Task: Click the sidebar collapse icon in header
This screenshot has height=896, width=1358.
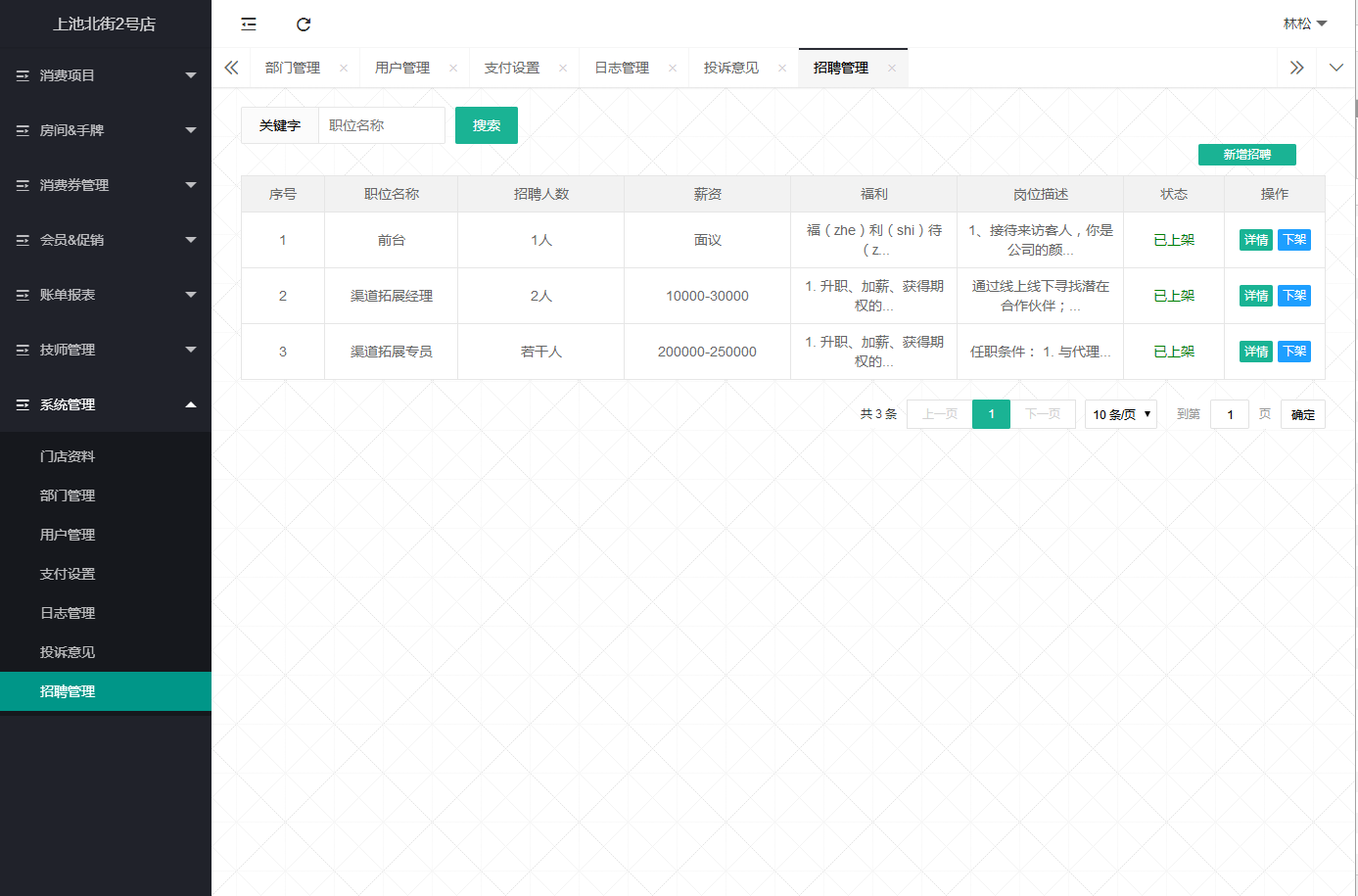Action: [x=249, y=24]
